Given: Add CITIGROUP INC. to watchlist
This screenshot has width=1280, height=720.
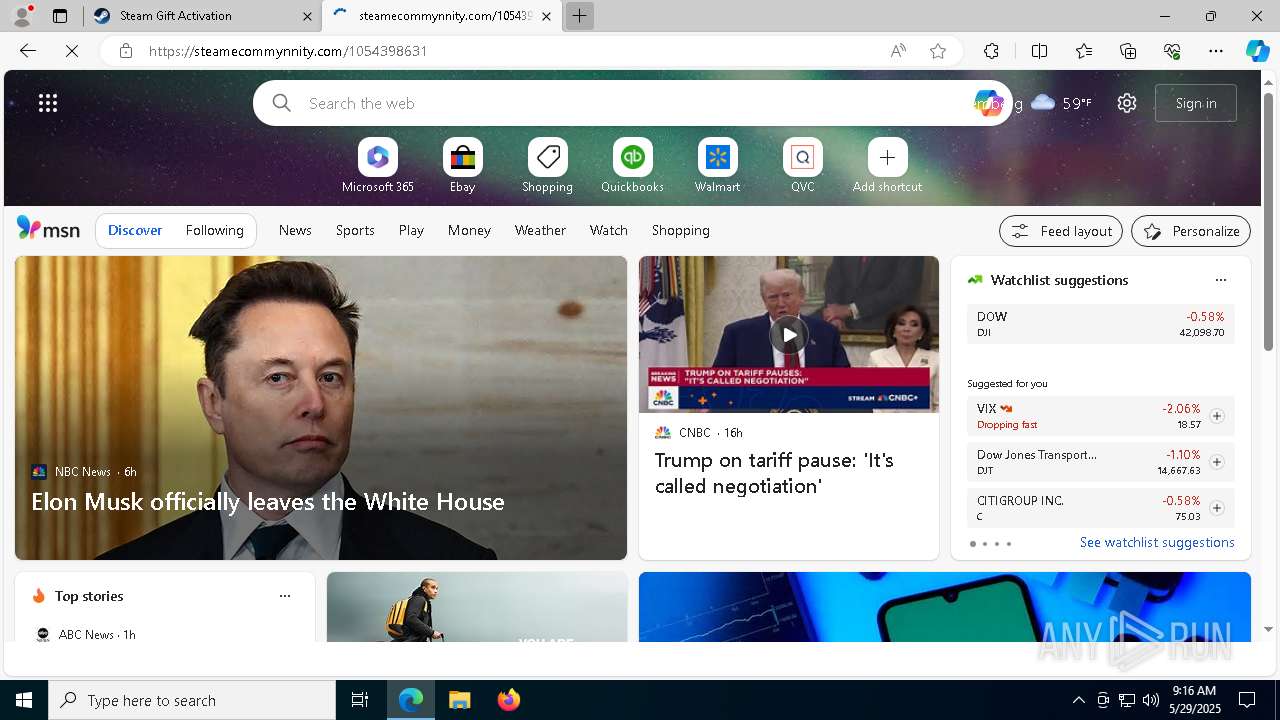Looking at the screenshot, I should (x=1216, y=508).
